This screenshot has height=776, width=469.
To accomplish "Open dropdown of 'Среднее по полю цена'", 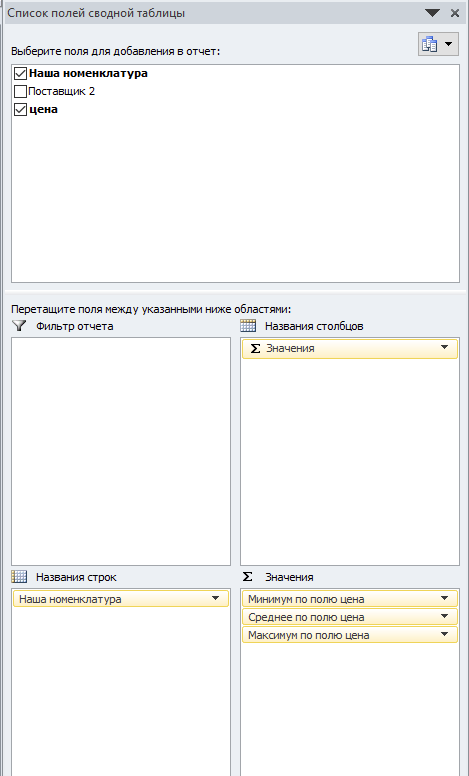I will click(x=444, y=616).
